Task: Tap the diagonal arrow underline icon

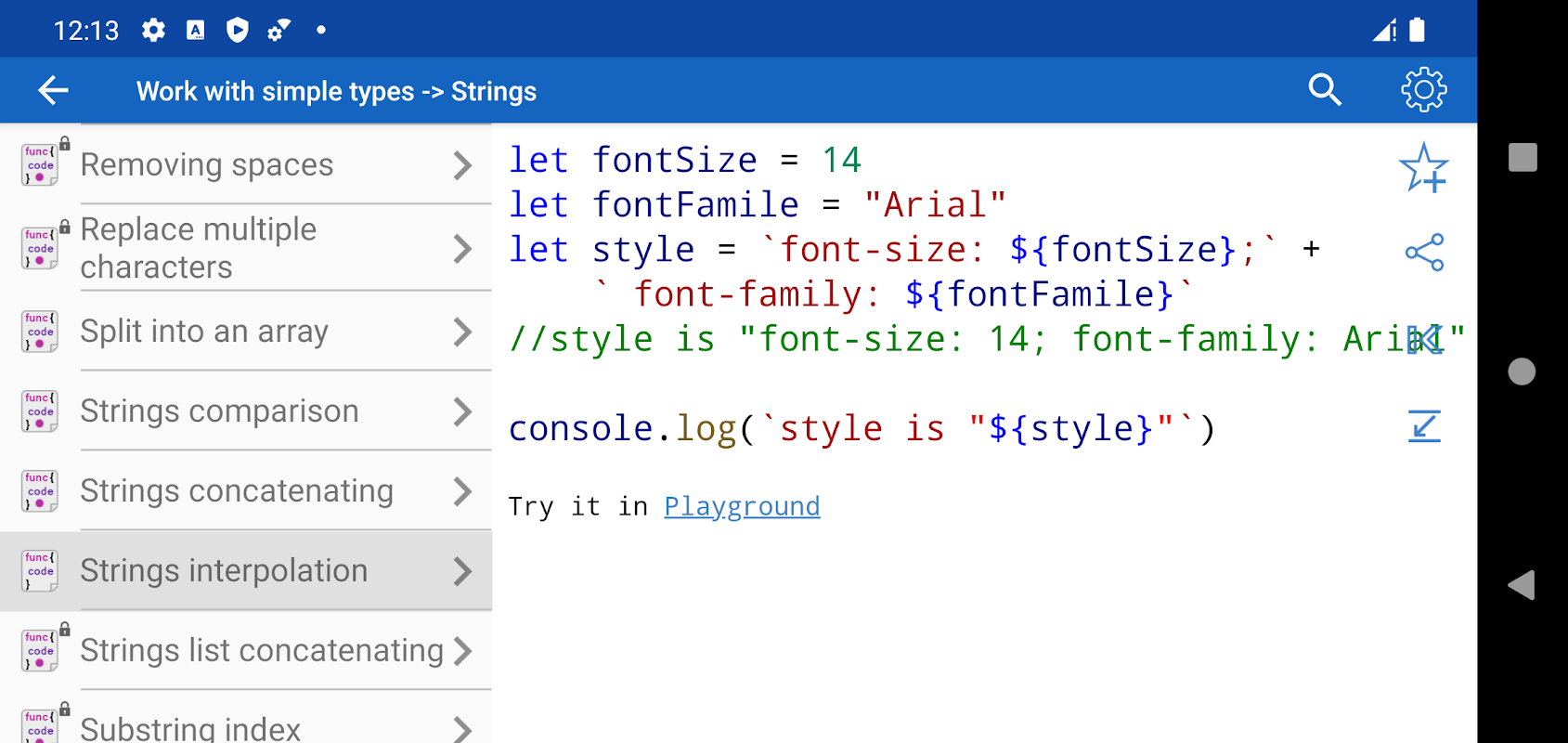Action: point(1424,426)
